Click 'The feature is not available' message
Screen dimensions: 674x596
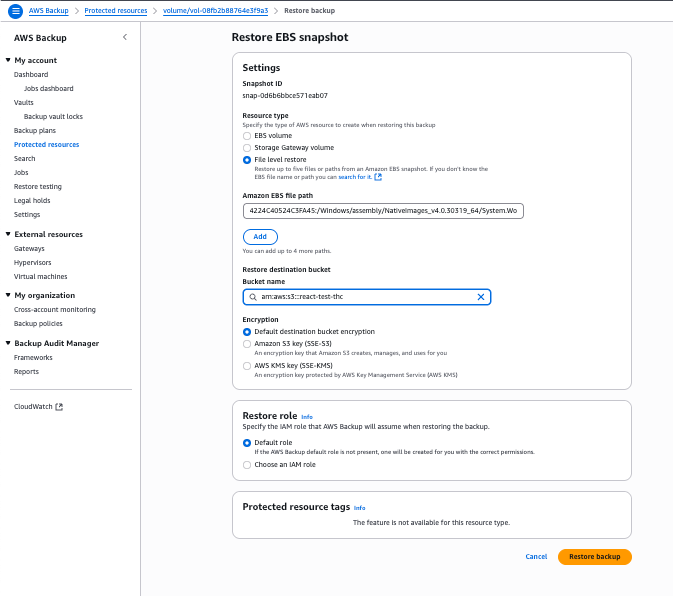(x=431, y=523)
